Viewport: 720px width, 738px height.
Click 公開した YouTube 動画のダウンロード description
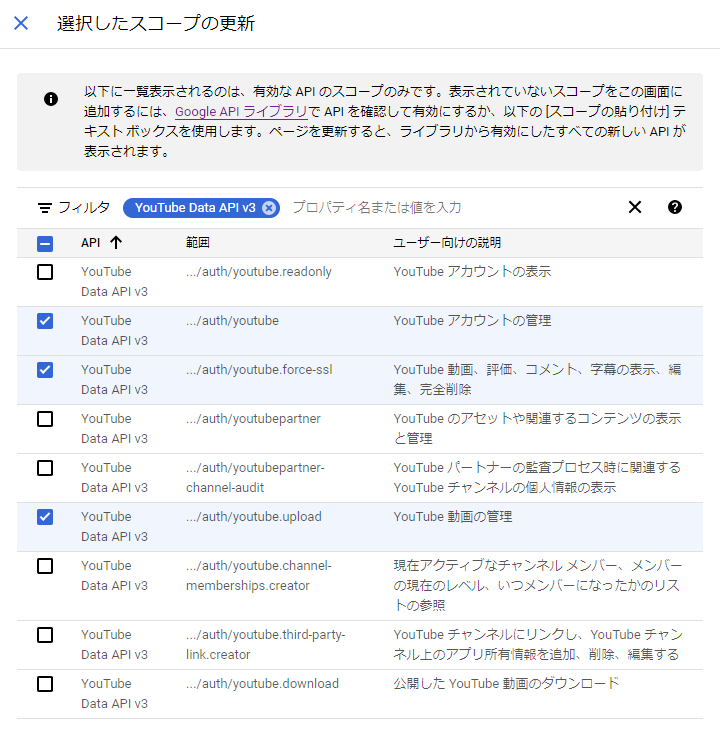pos(506,683)
